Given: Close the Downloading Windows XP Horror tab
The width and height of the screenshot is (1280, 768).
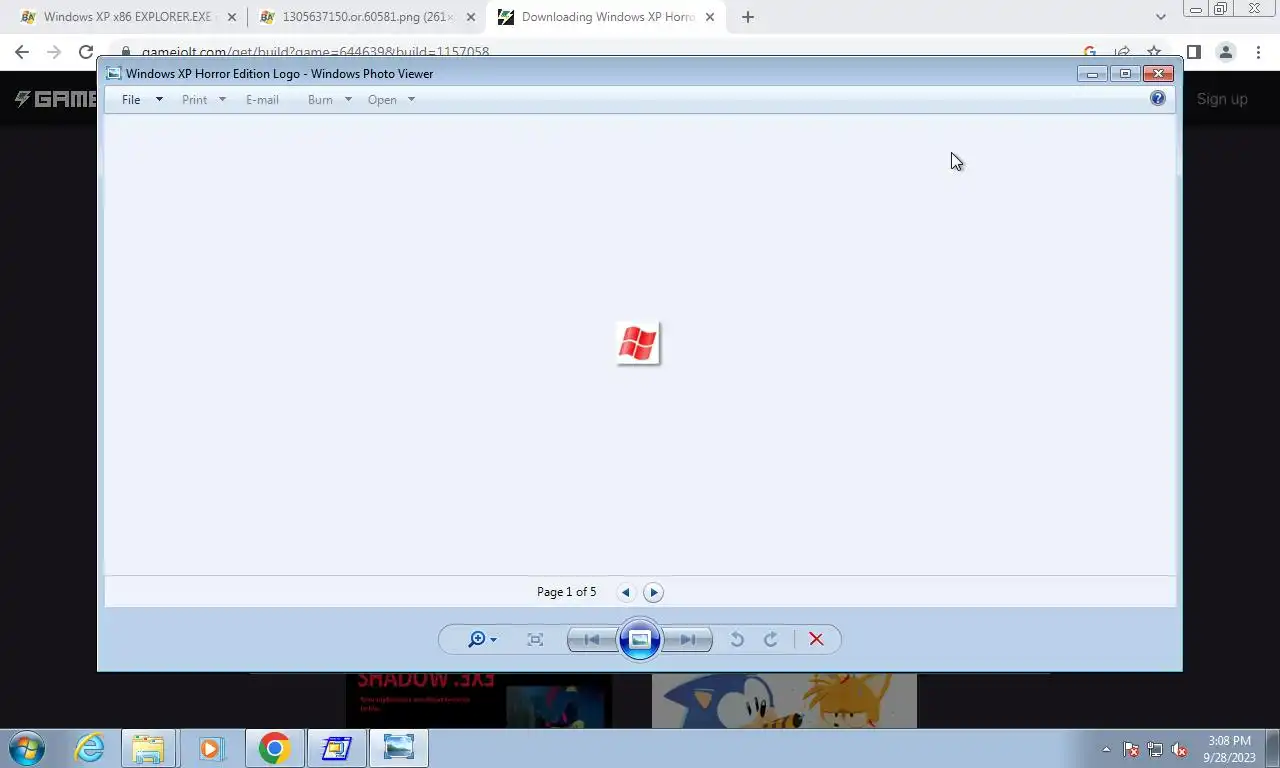Looking at the screenshot, I should point(710,17).
